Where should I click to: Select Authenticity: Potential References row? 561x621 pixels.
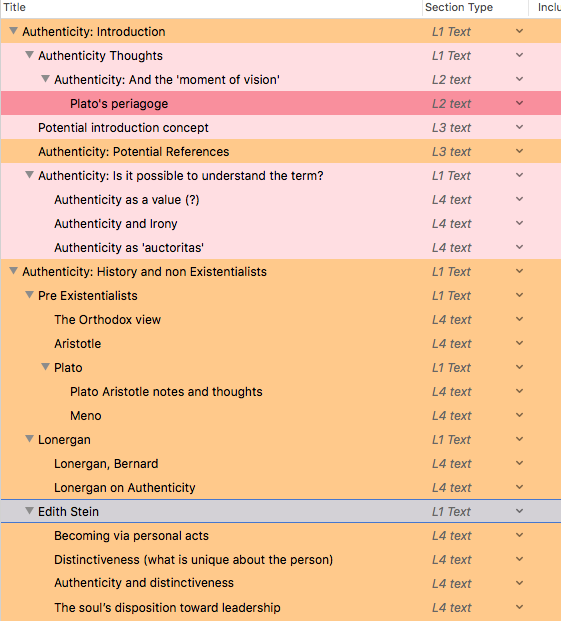tap(133, 152)
